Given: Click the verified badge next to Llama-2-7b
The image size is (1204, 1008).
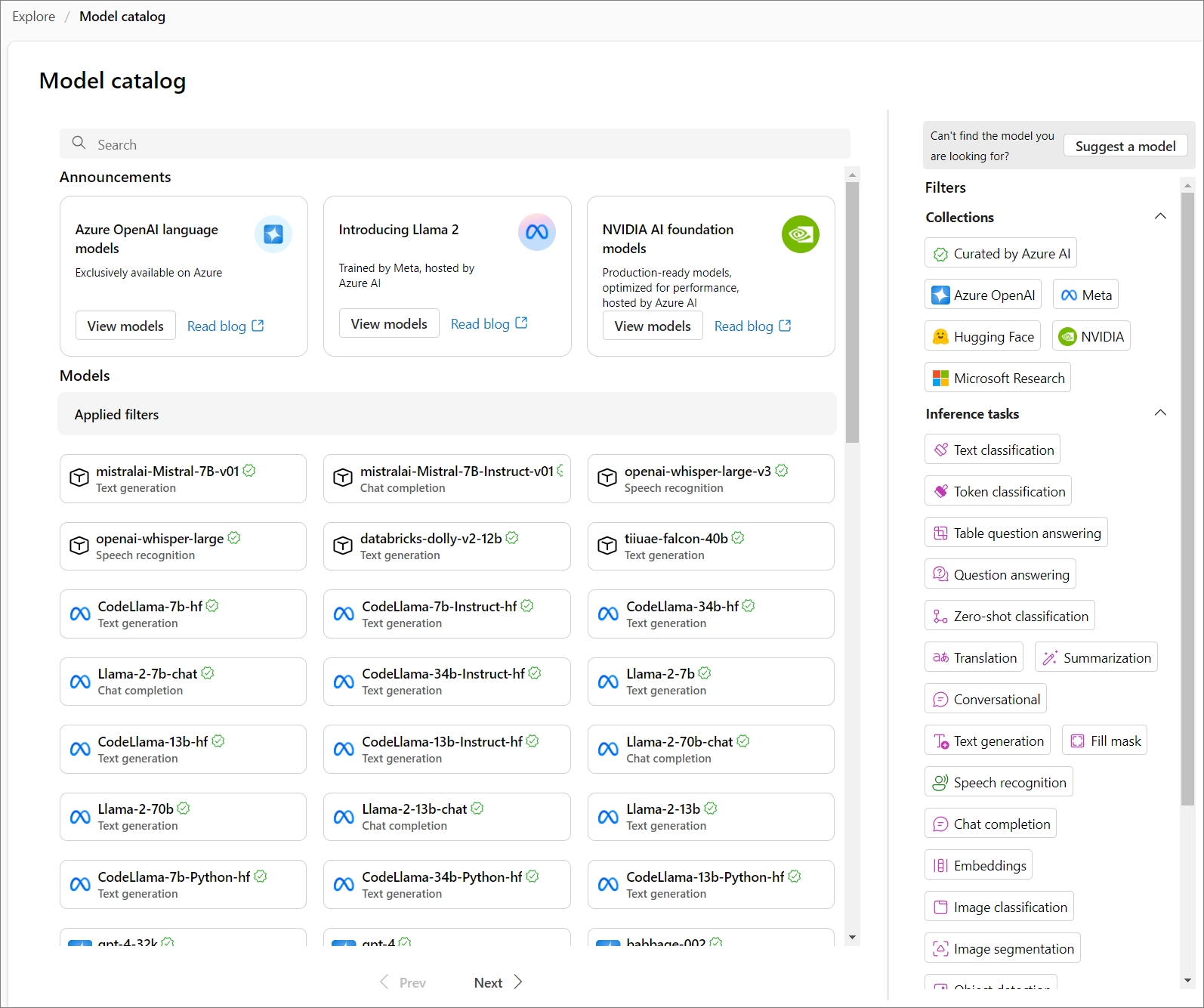Looking at the screenshot, I should click(705, 673).
